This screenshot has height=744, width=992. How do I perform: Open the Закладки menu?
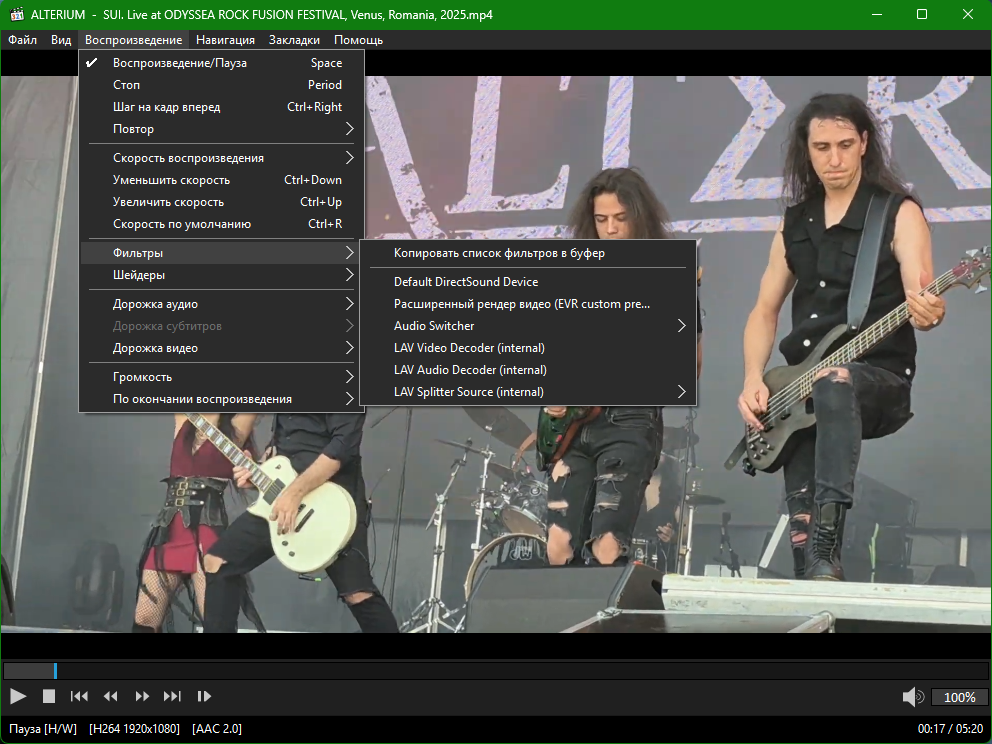[x=294, y=40]
